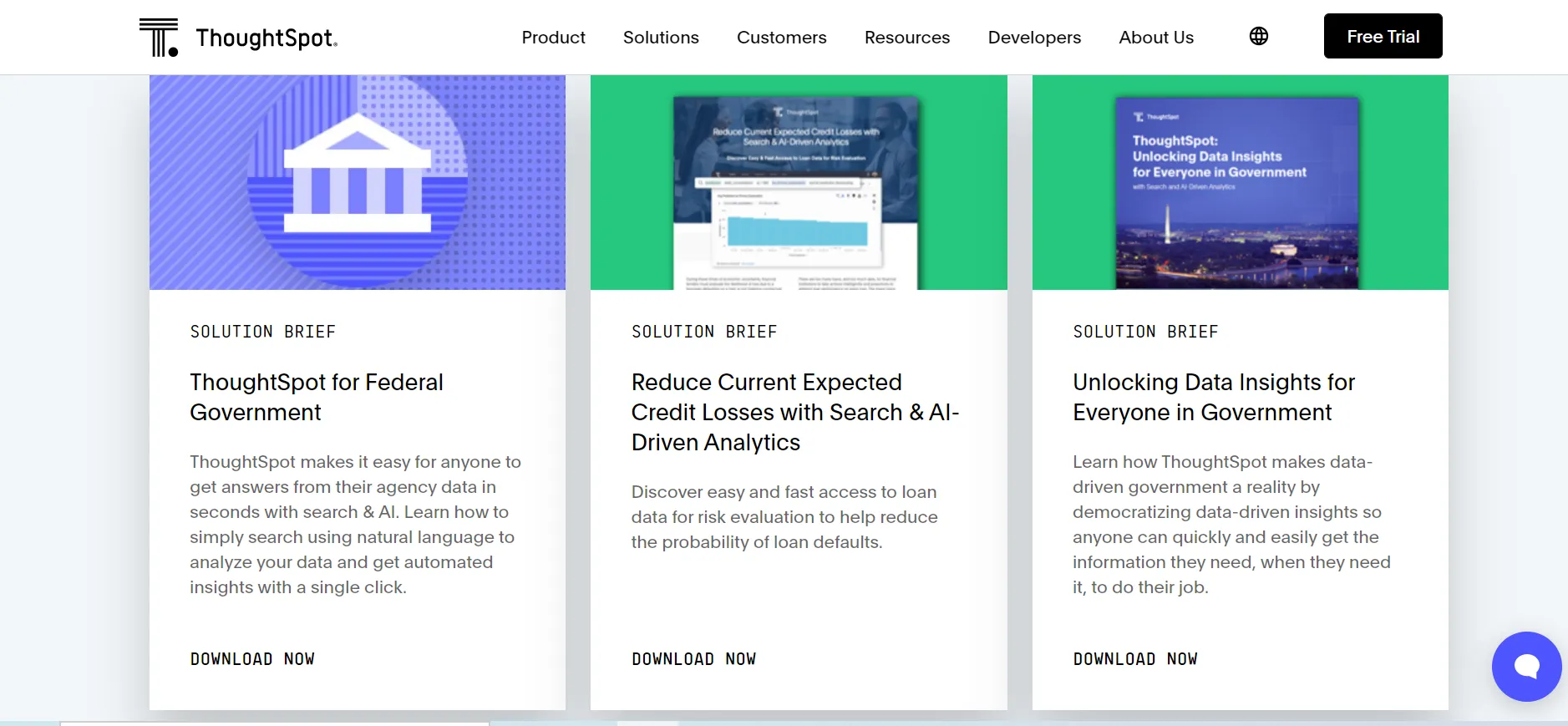This screenshot has height=726, width=1568.
Task: Download the Unlocking Data Insights brief
Action: (x=1134, y=659)
